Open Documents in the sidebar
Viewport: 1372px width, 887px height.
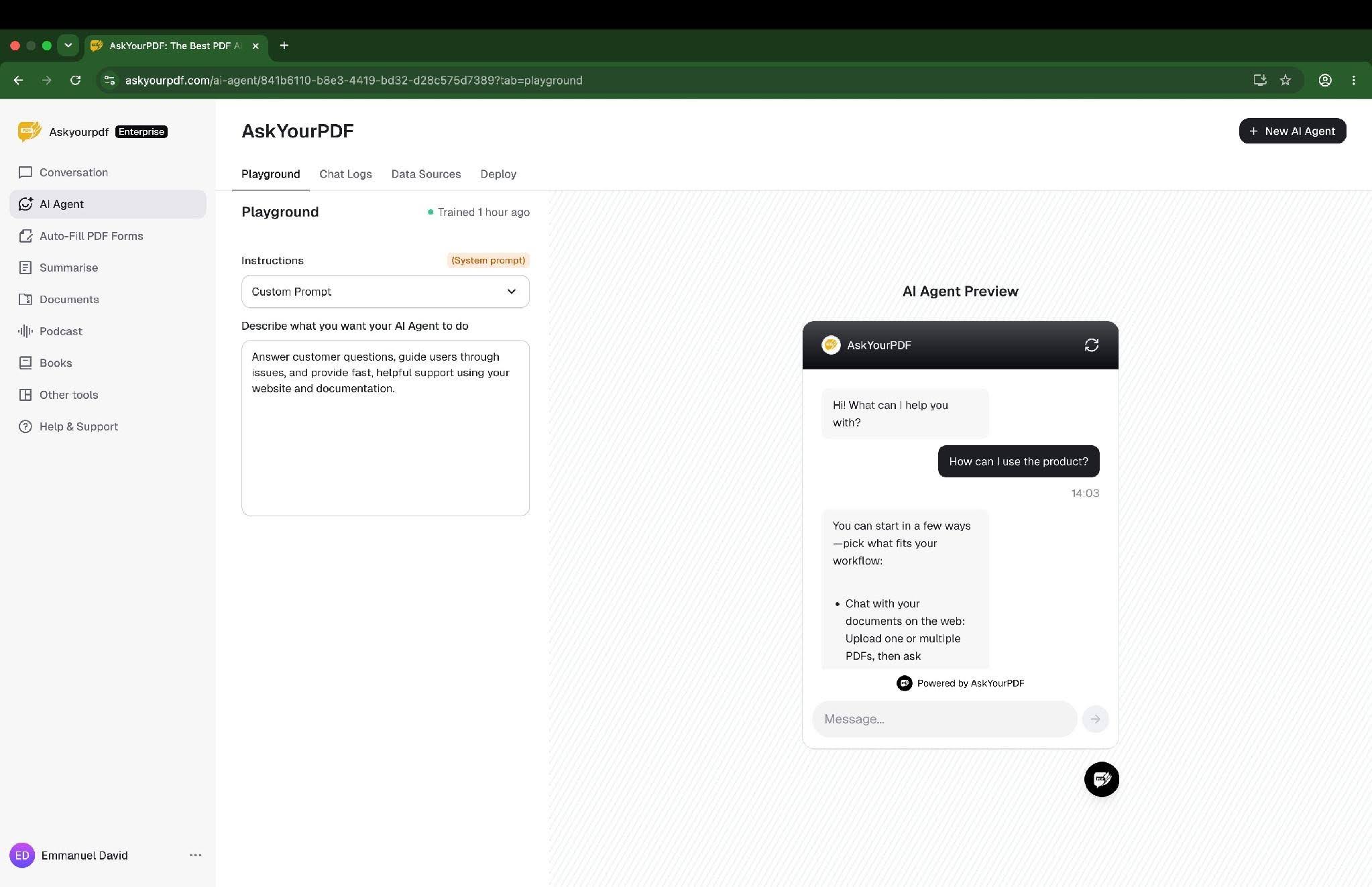108,299
